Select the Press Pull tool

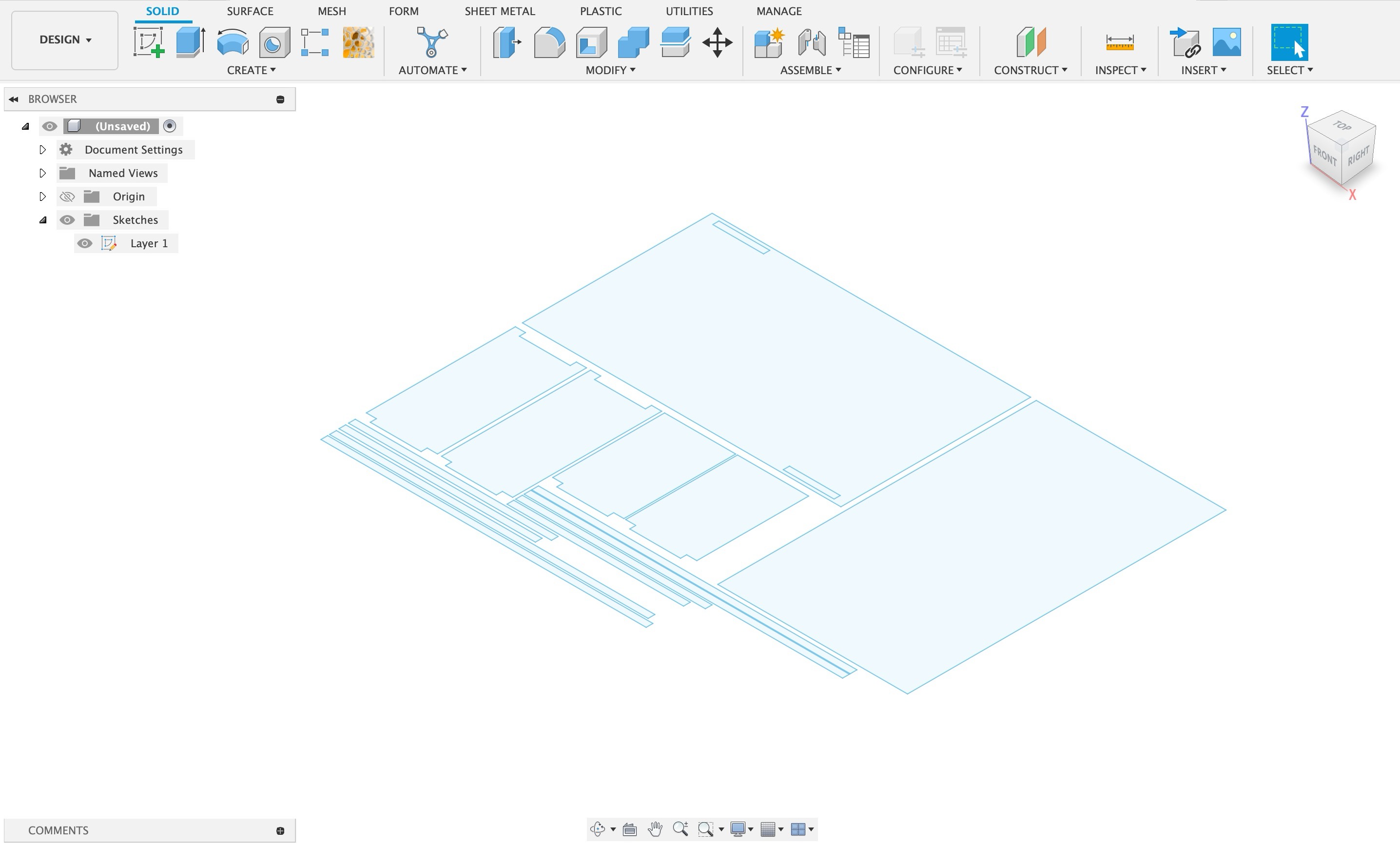[507, 42]
